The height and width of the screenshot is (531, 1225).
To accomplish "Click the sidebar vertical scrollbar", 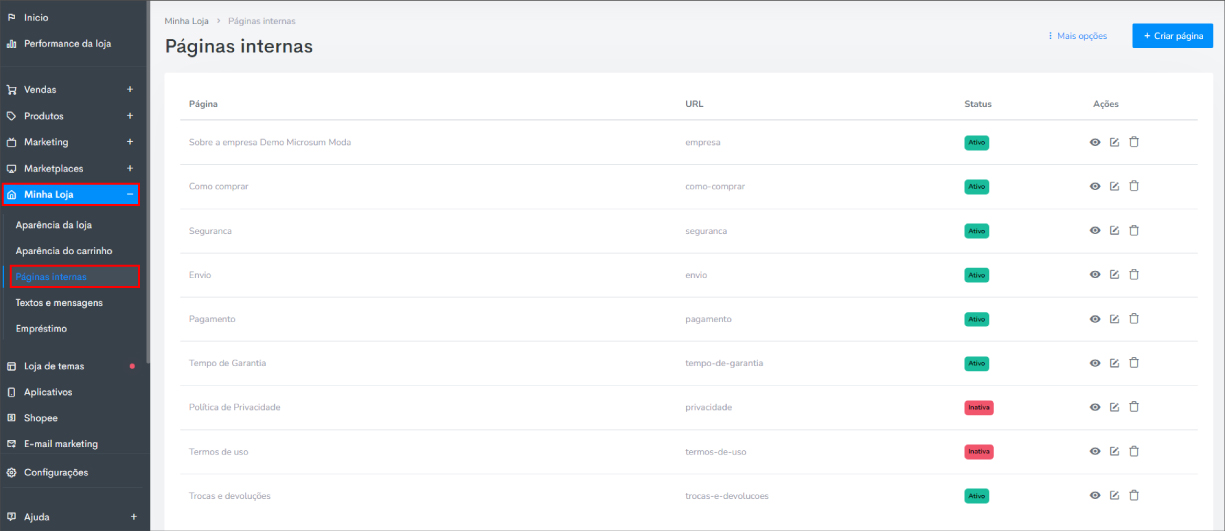I will (148, 180).
